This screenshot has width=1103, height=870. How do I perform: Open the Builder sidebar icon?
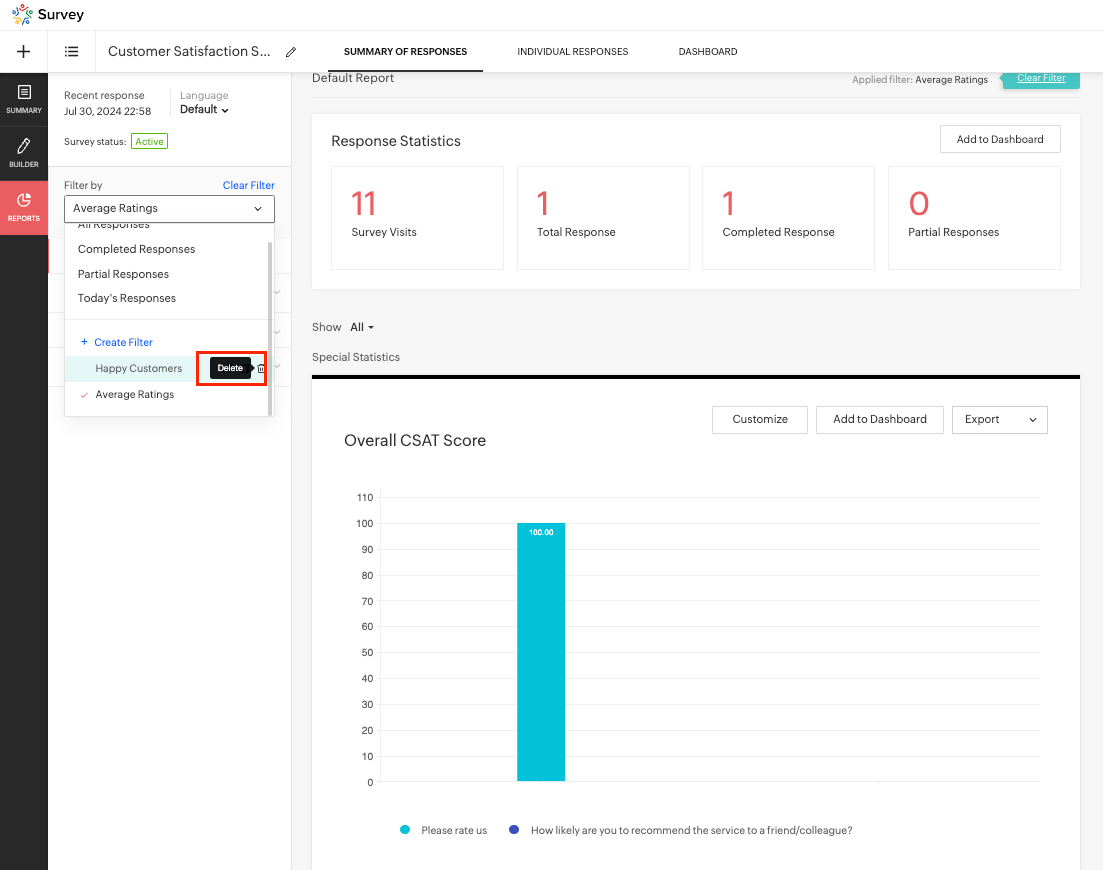tap(24, 152)
